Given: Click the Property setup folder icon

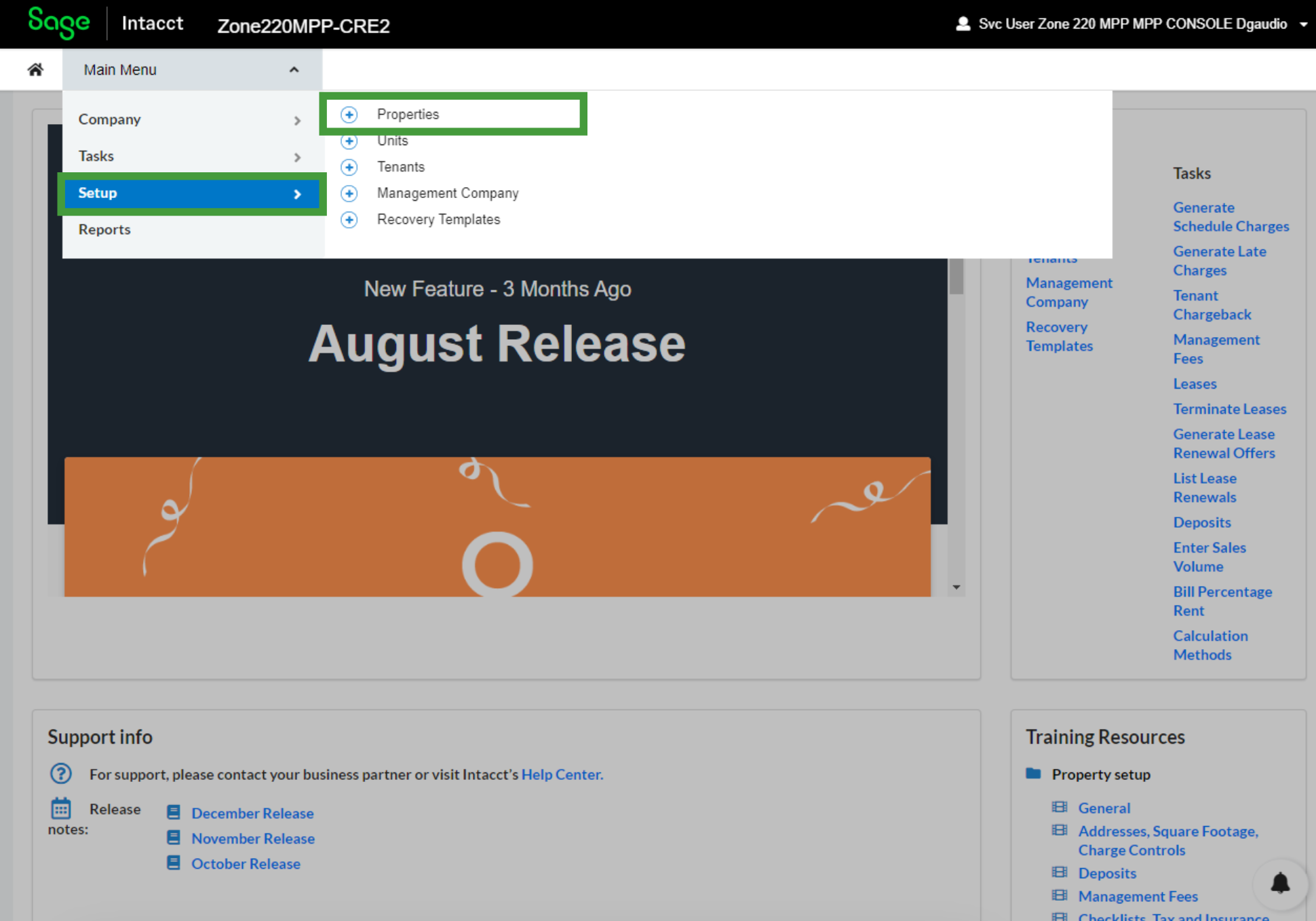Looking at the screenshot, I should coord(1033,773).
